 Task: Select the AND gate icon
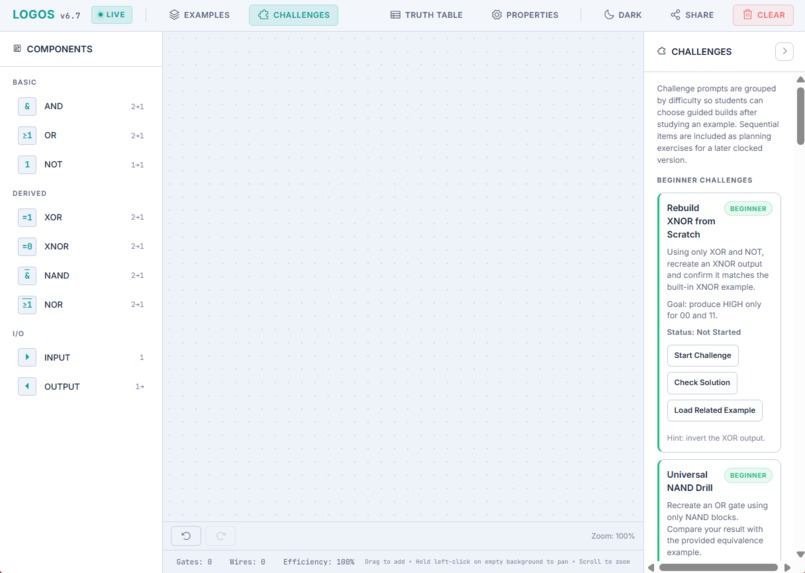pyautogui.click(x=27, y=106)
